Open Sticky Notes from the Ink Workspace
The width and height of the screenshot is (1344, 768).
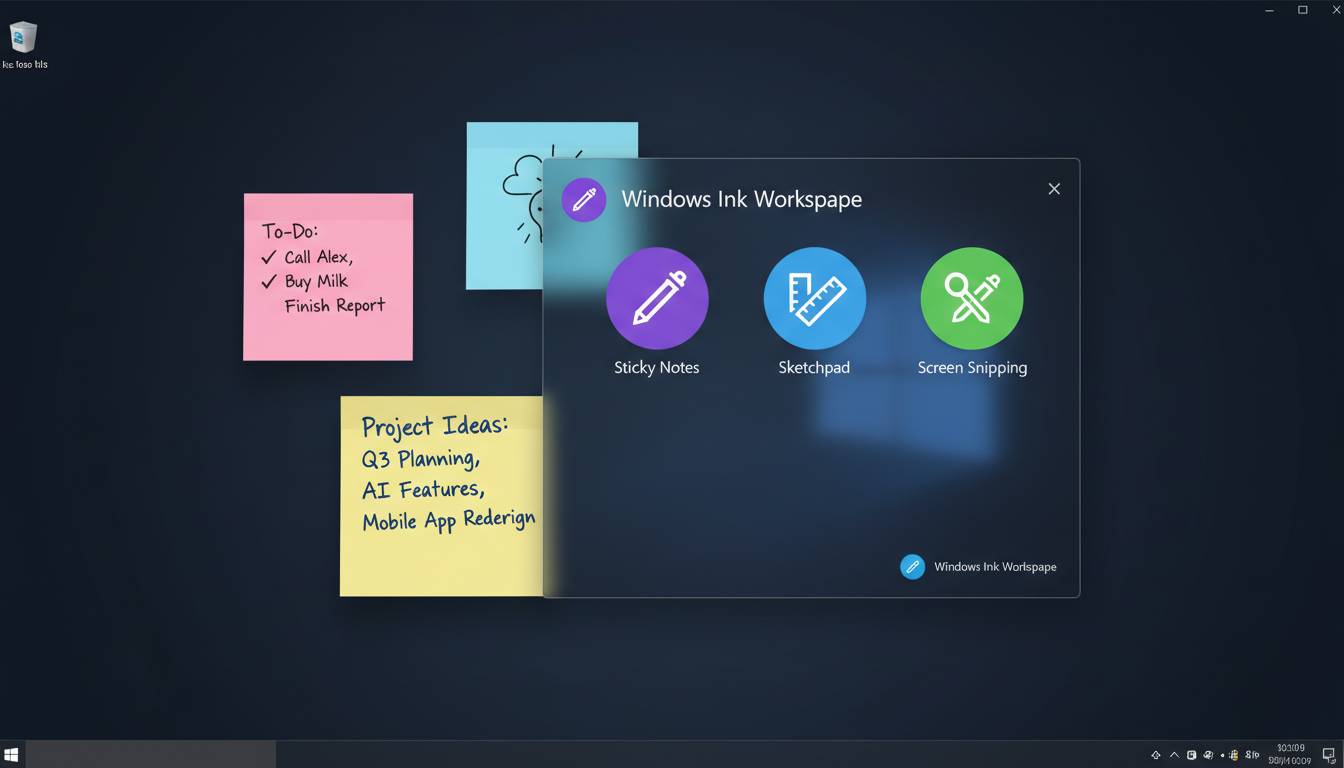(657, 299)
